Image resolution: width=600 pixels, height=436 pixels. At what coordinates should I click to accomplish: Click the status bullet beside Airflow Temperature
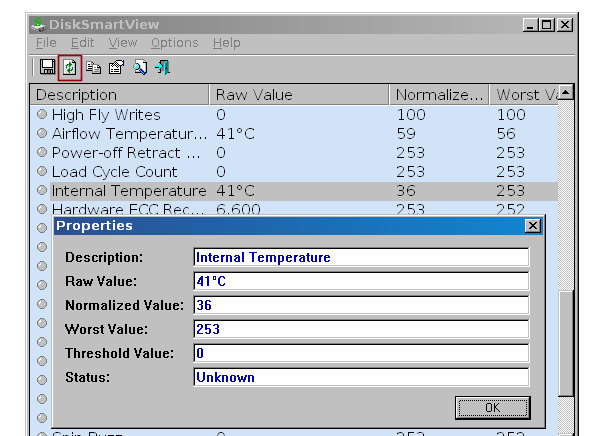click(x=42, y=133)
